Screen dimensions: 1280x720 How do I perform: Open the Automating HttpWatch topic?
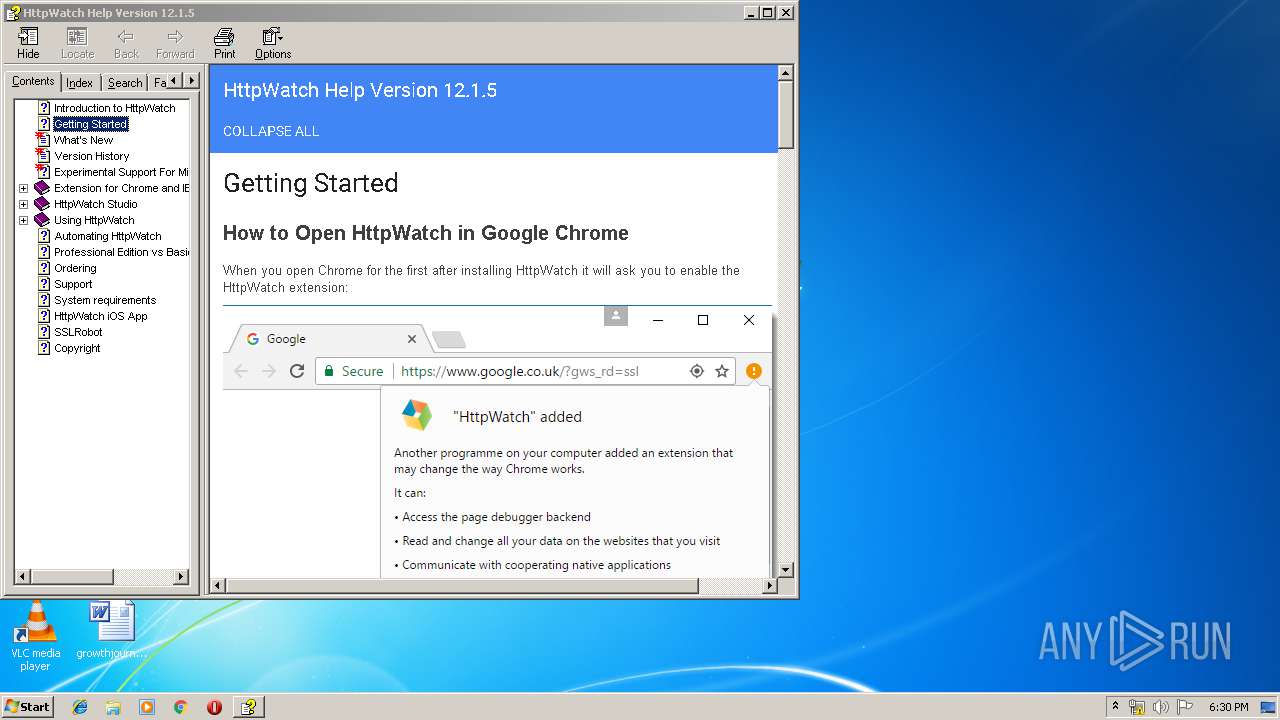coord(107,236)
